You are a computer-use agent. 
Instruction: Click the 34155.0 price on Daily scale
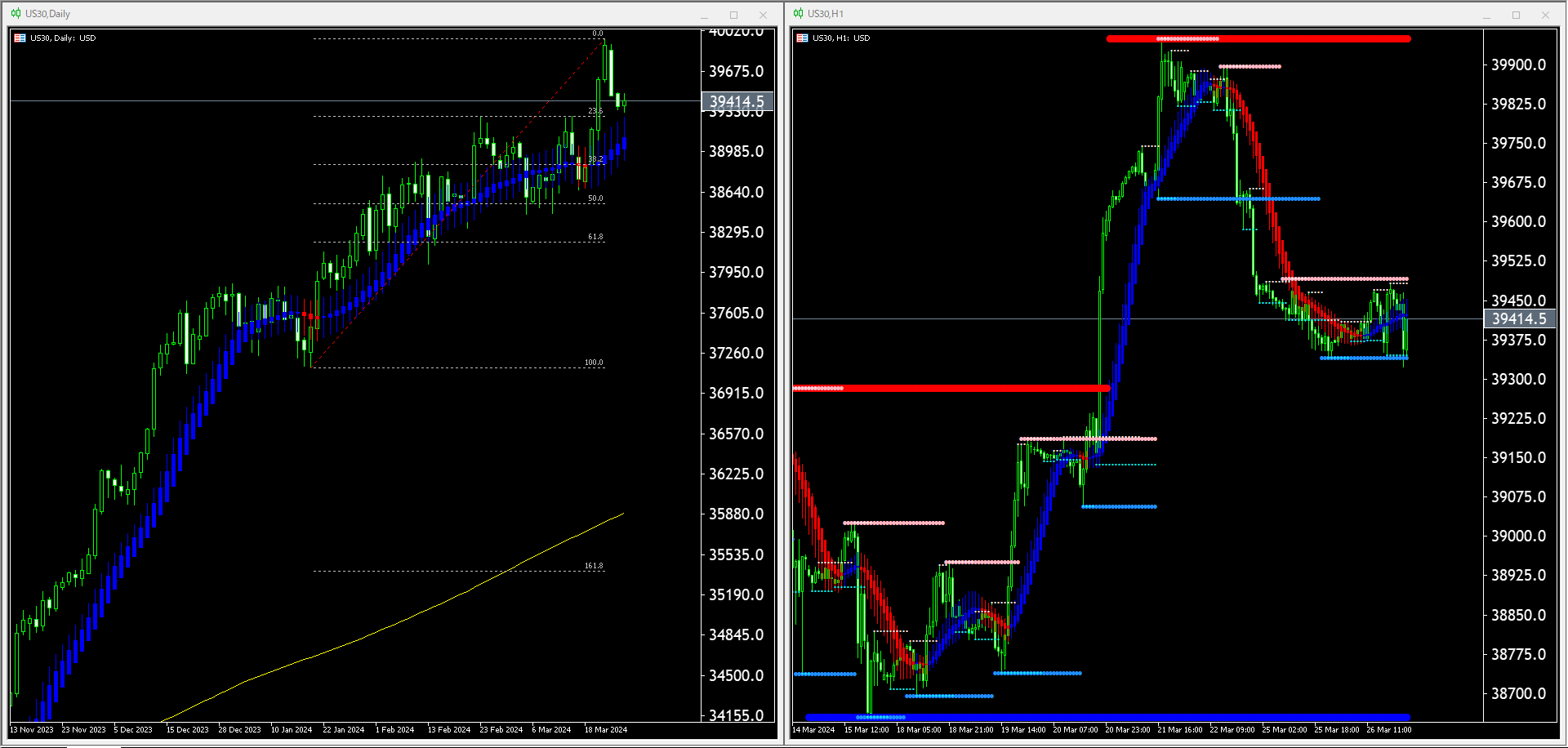[x=736, y=715]
